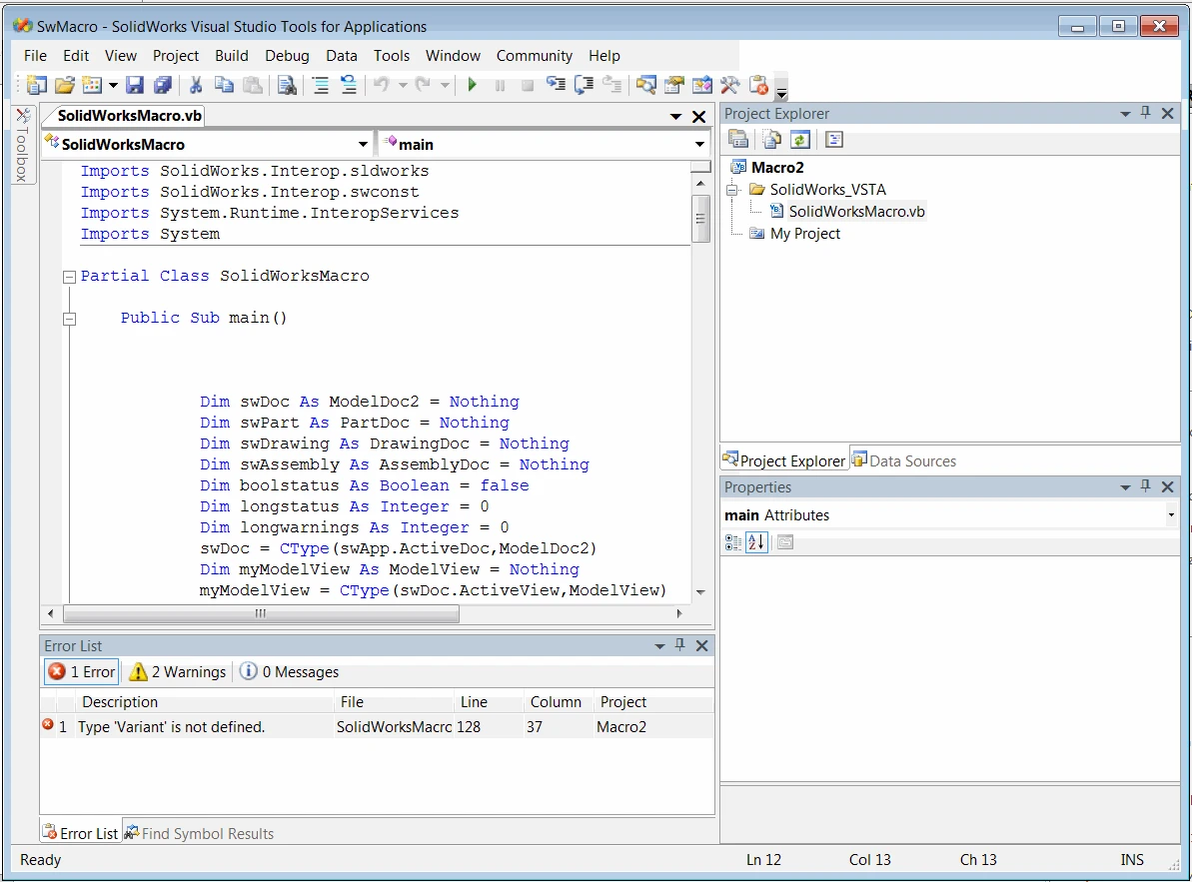Select SolidWorksMacro.vb in Project Explorer

(x=856, y=211)
